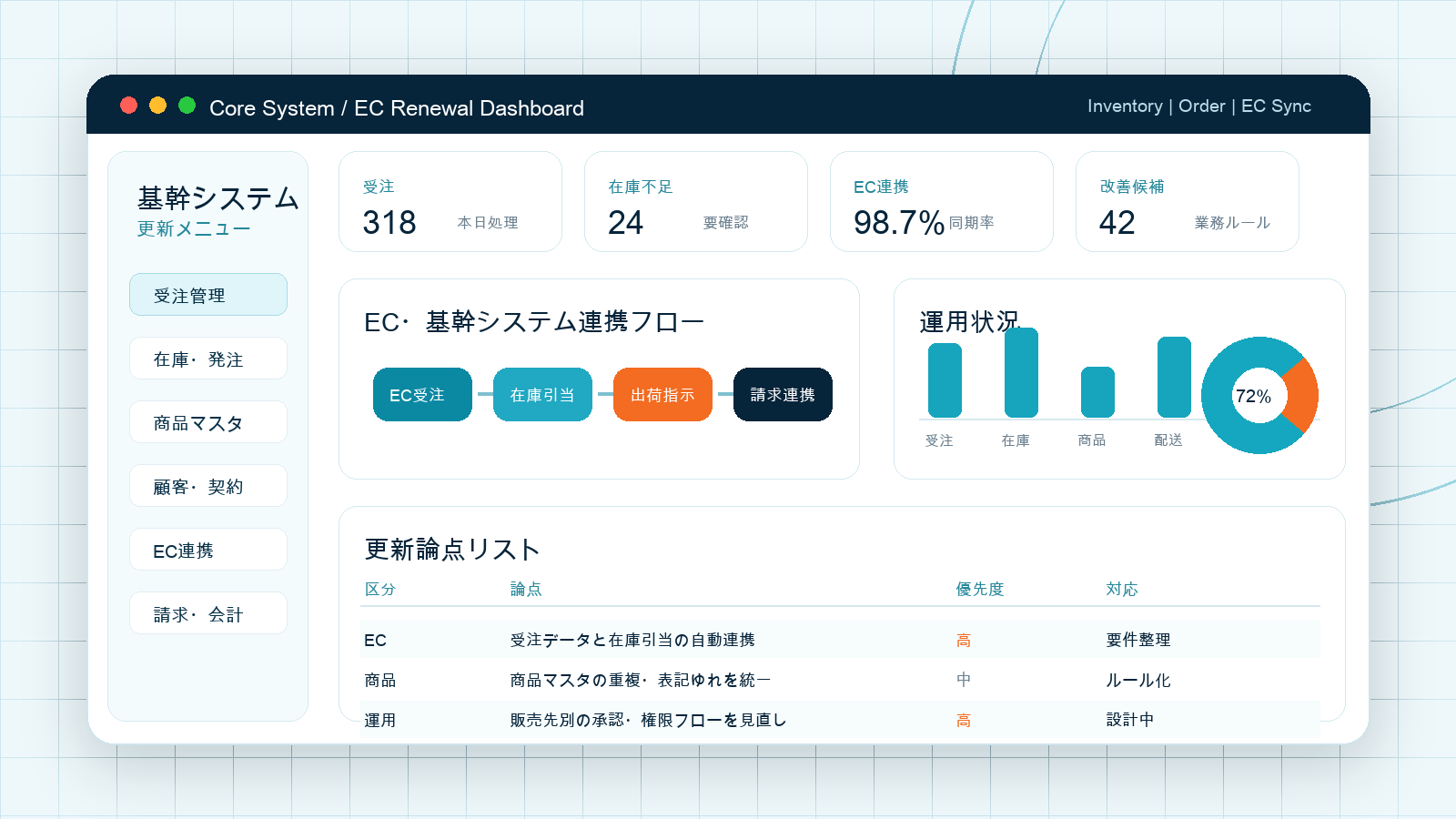
Task: Click the 同期率 label
Action: [x=972, y=222]
